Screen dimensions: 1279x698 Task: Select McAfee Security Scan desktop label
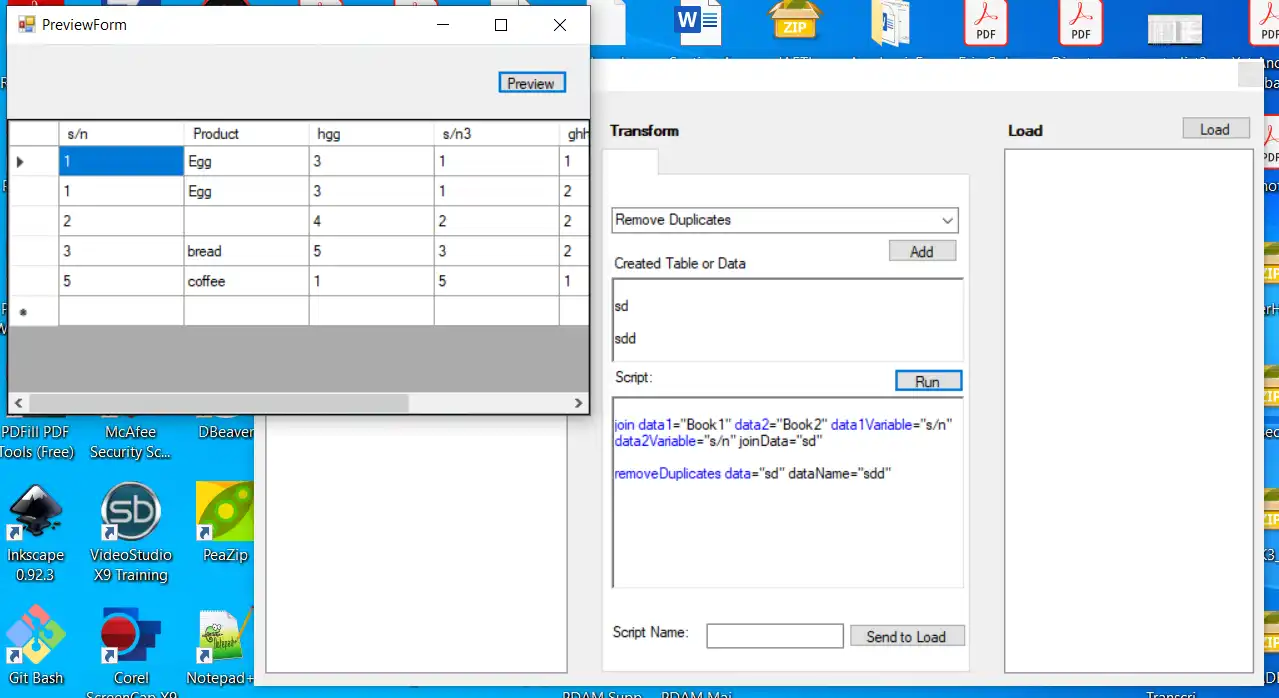pos(131,442)
